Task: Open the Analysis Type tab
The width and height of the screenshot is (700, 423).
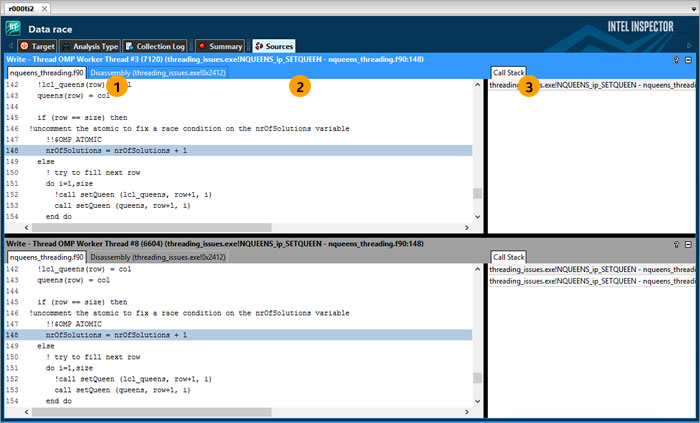Action: click(90, 46)
